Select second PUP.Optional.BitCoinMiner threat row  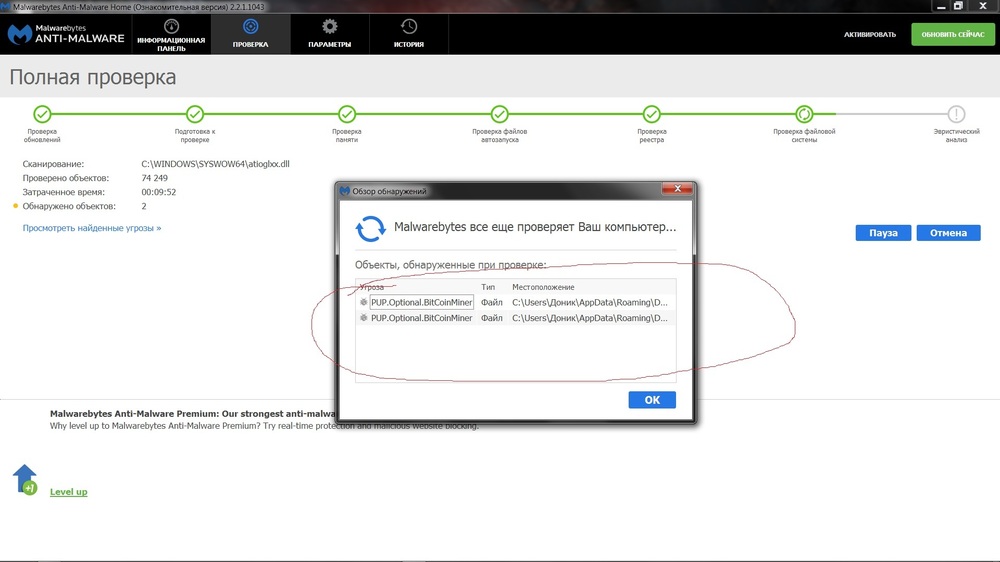(515, 318)
